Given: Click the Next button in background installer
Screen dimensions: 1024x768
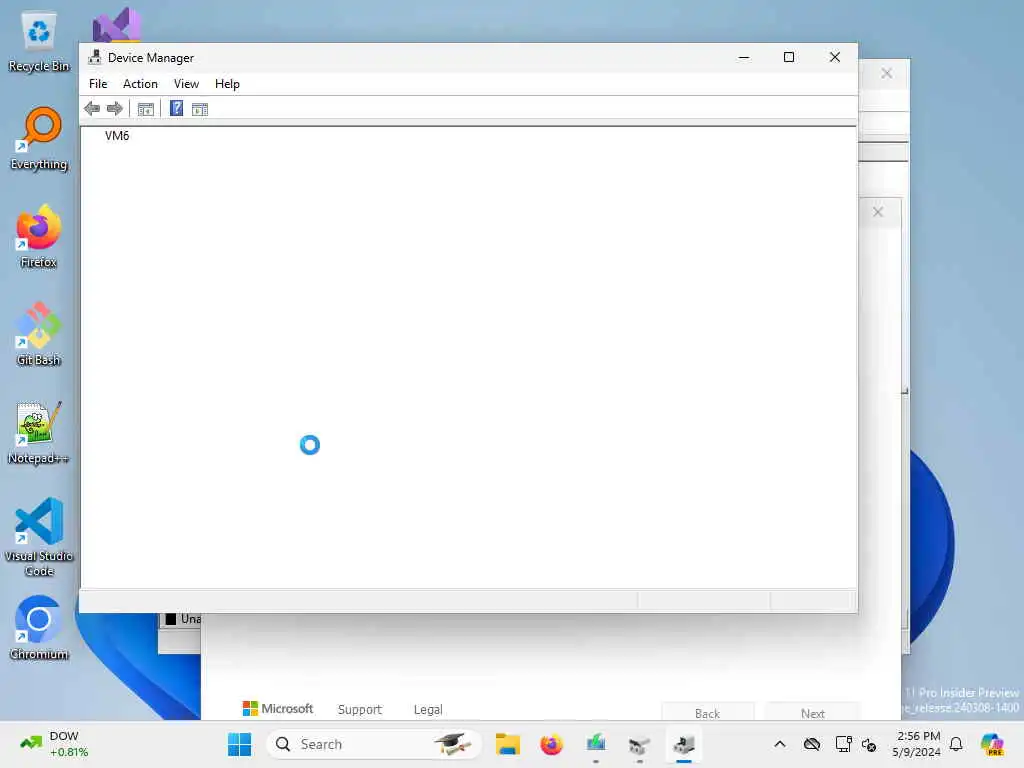Looking at the screenshot, I should point(812,713).
